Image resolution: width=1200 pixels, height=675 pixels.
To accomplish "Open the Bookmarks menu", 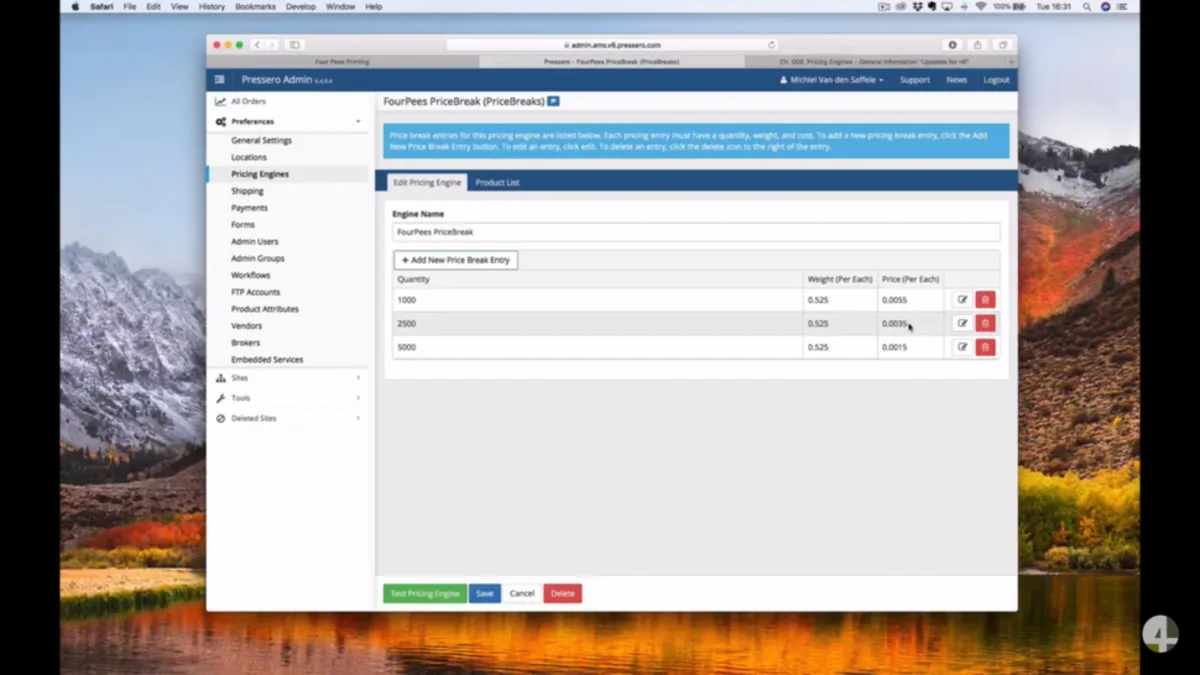I will click(254, 6).
